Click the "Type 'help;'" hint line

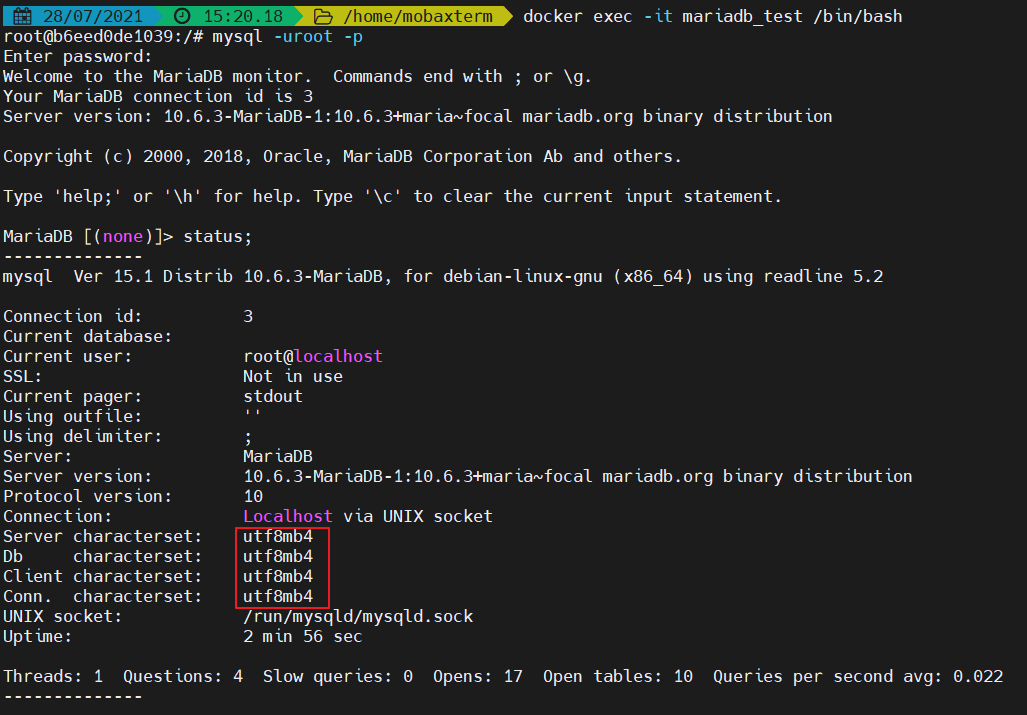392,196
